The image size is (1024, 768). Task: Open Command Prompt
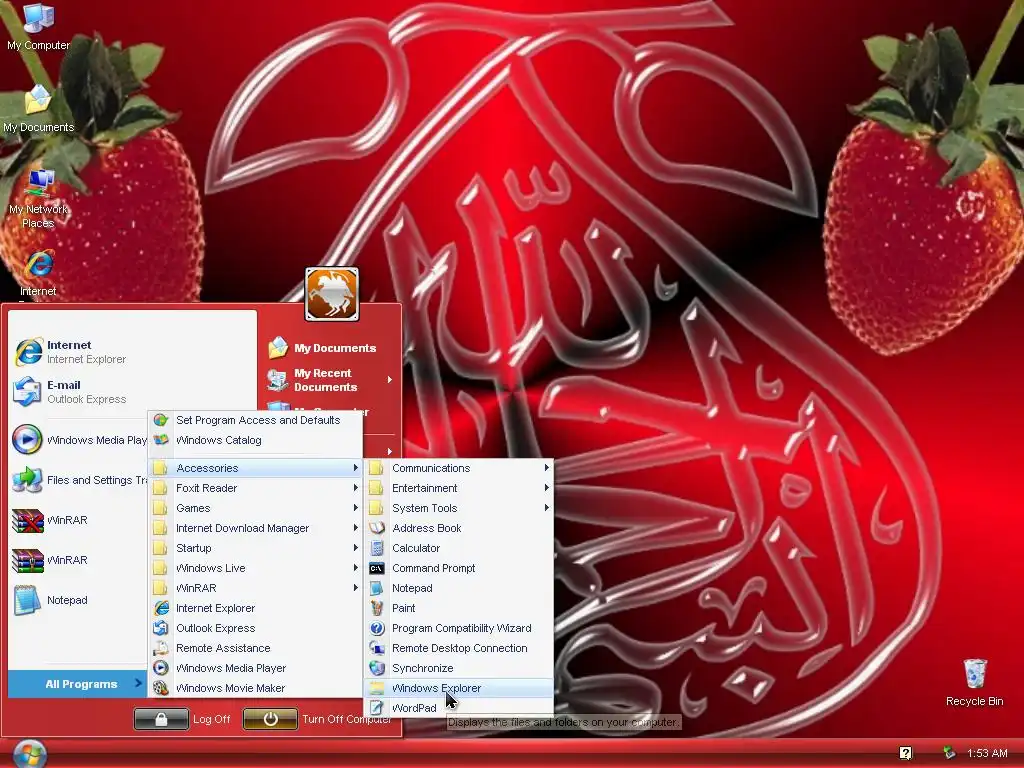tap(459, 568)
